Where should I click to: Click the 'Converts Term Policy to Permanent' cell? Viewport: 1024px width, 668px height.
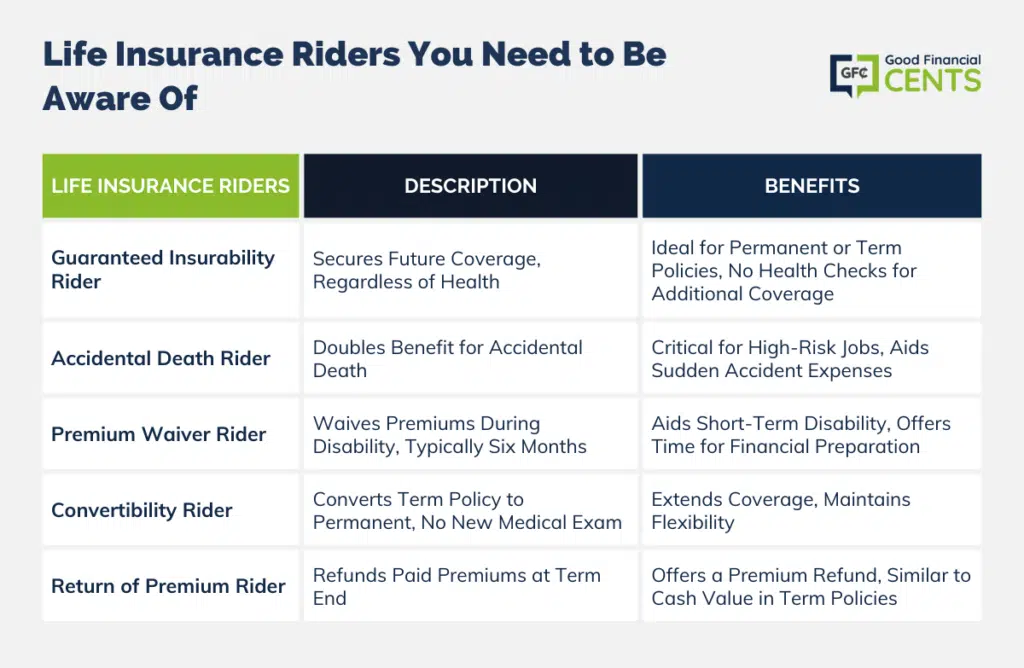click(x=470, y=510)
